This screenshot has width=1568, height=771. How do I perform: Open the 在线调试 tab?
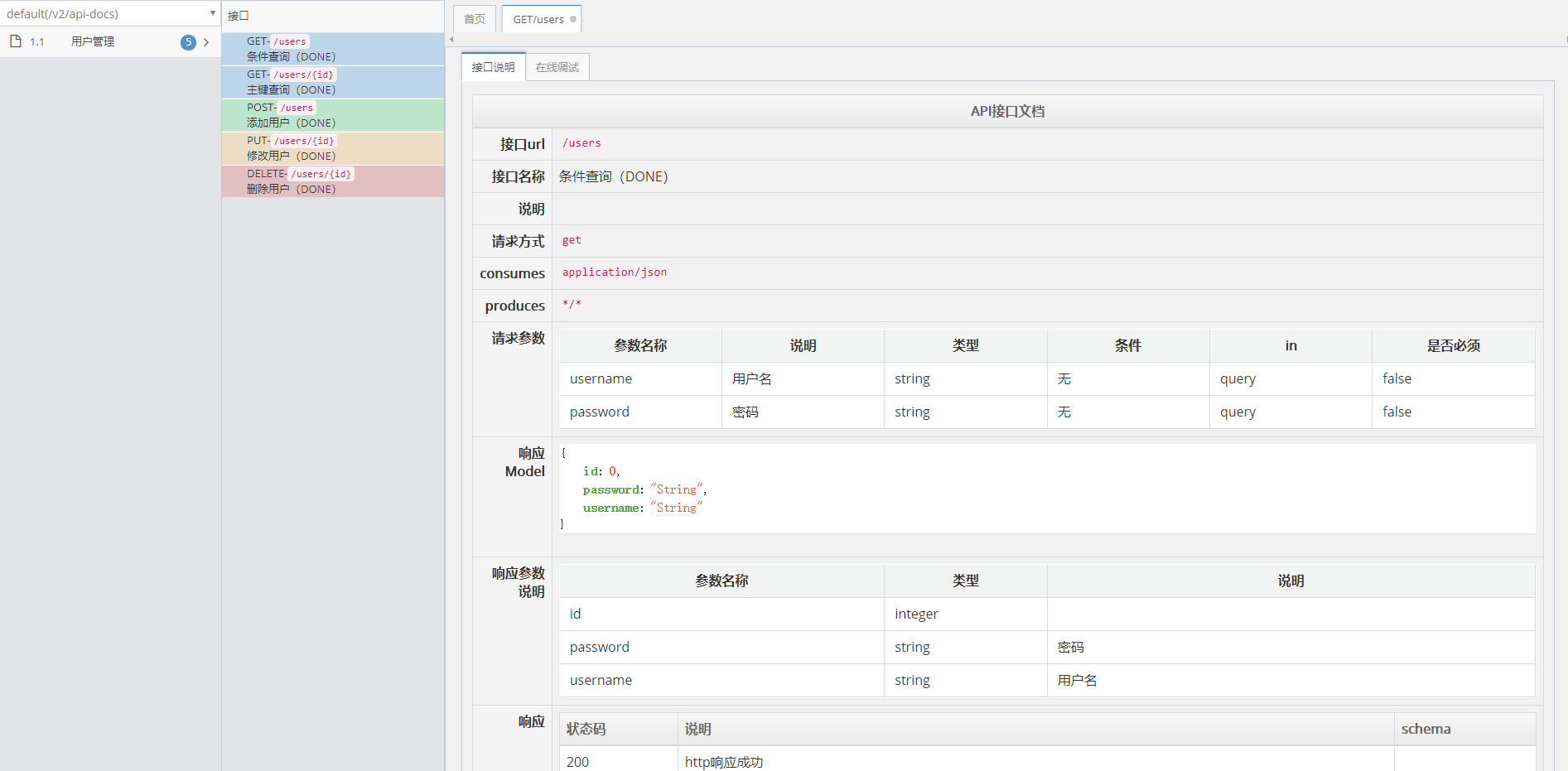(x=557, y=67)
